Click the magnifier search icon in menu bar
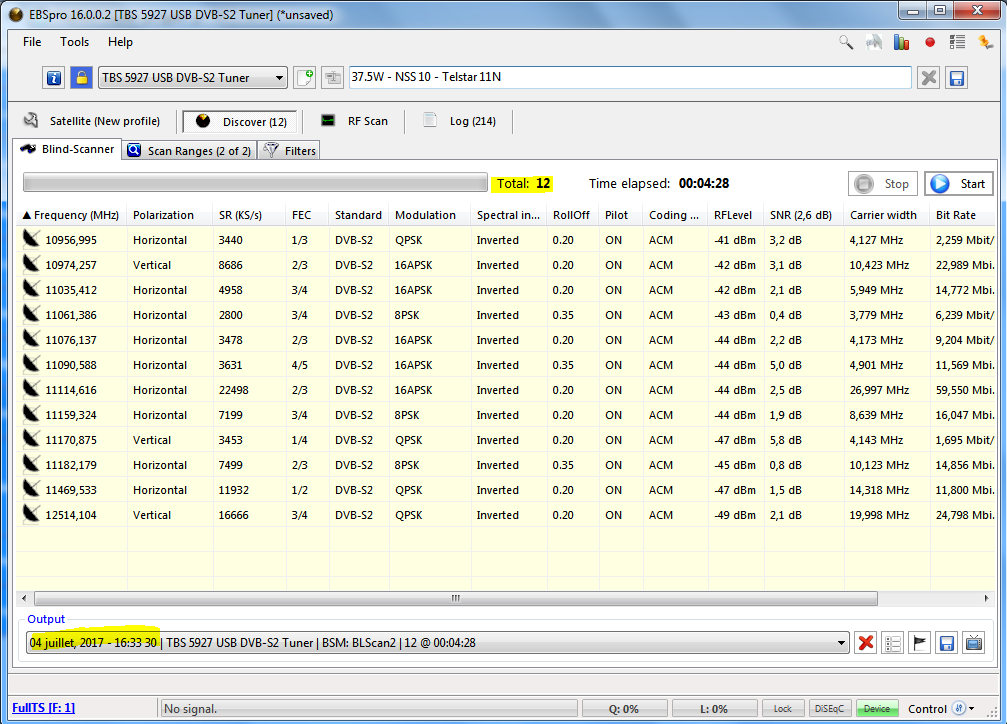This screenshot has width=1007, height=724. (x=846, y=42)
